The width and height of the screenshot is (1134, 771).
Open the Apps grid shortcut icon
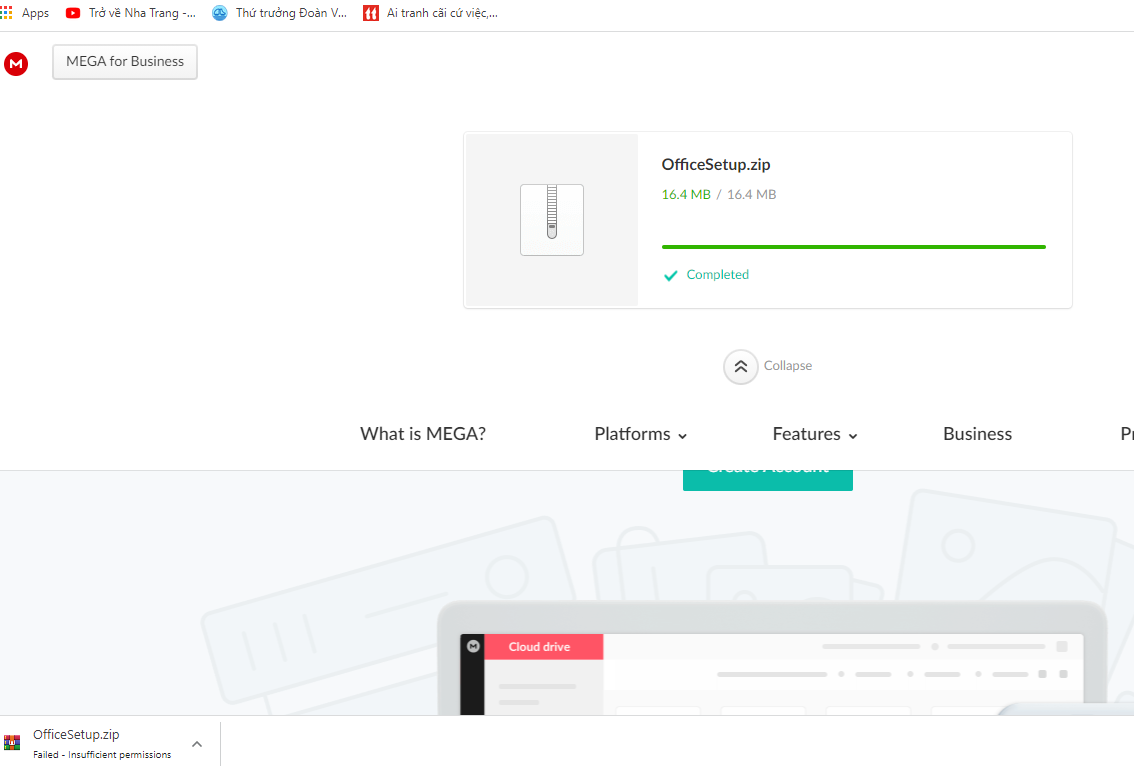[x=7, y=13]
